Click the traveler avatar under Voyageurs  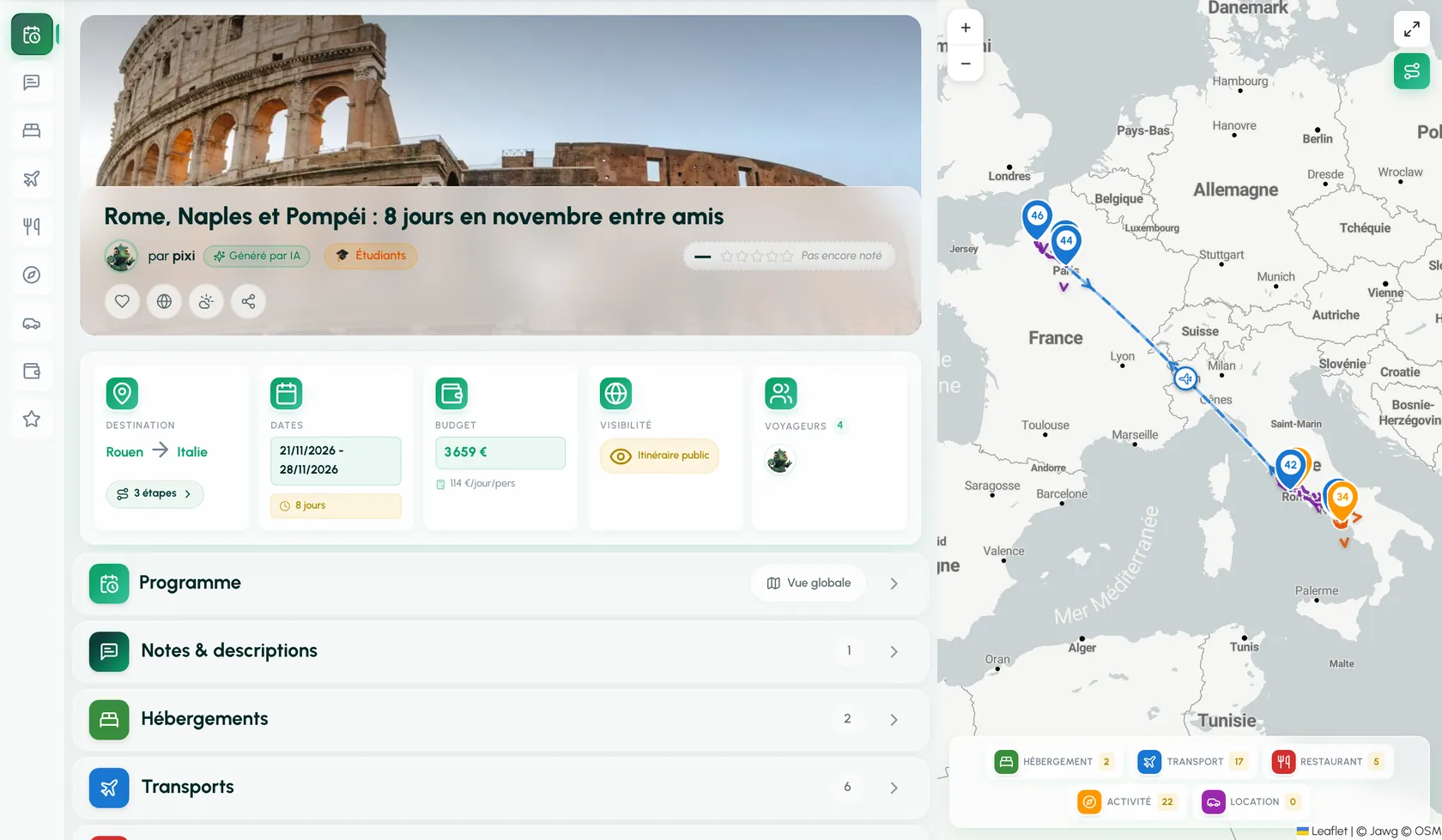[780, 461]
